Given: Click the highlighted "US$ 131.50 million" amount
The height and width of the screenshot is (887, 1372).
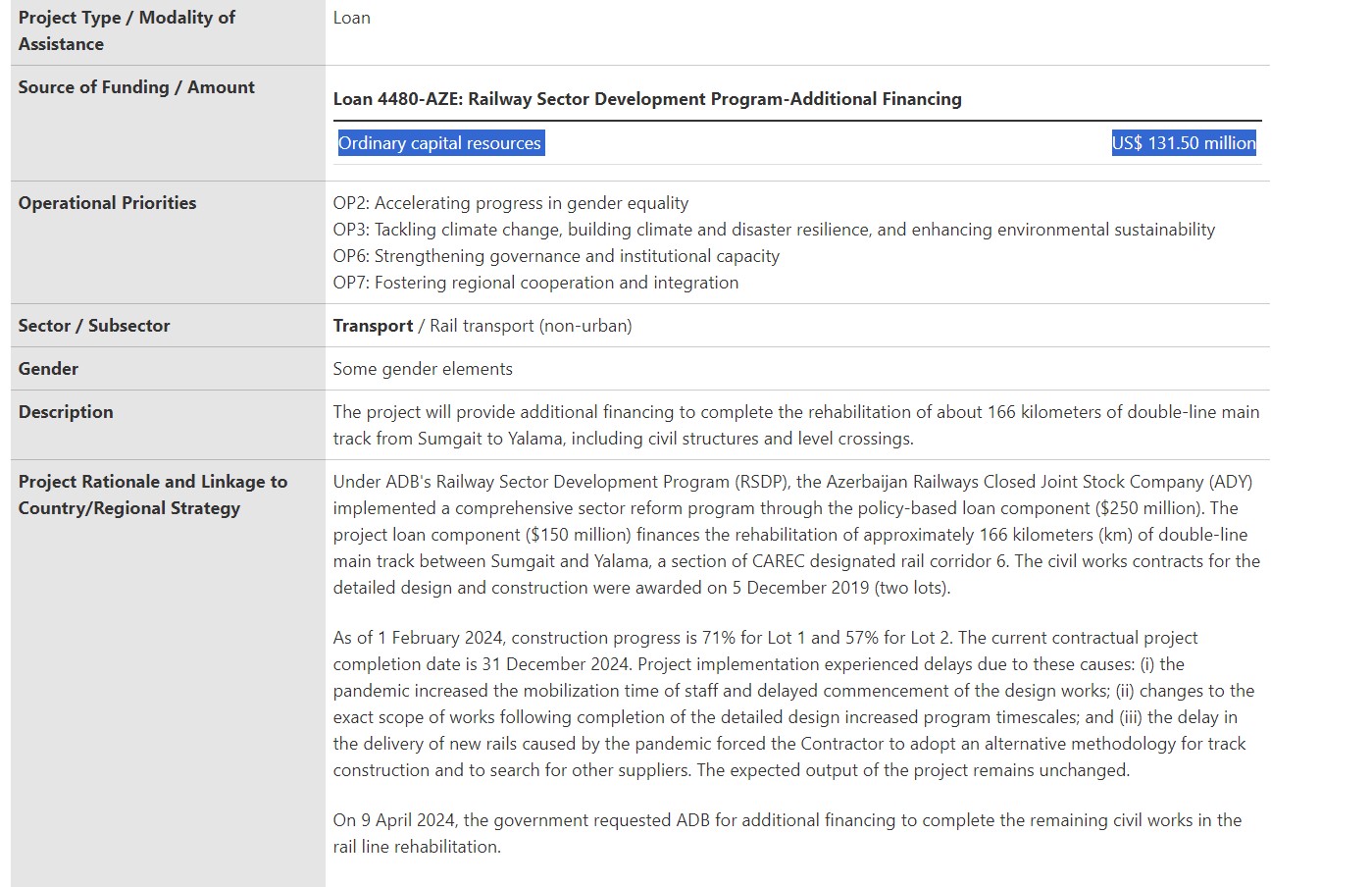Looking at the screenshot, I should (1183, 143).
